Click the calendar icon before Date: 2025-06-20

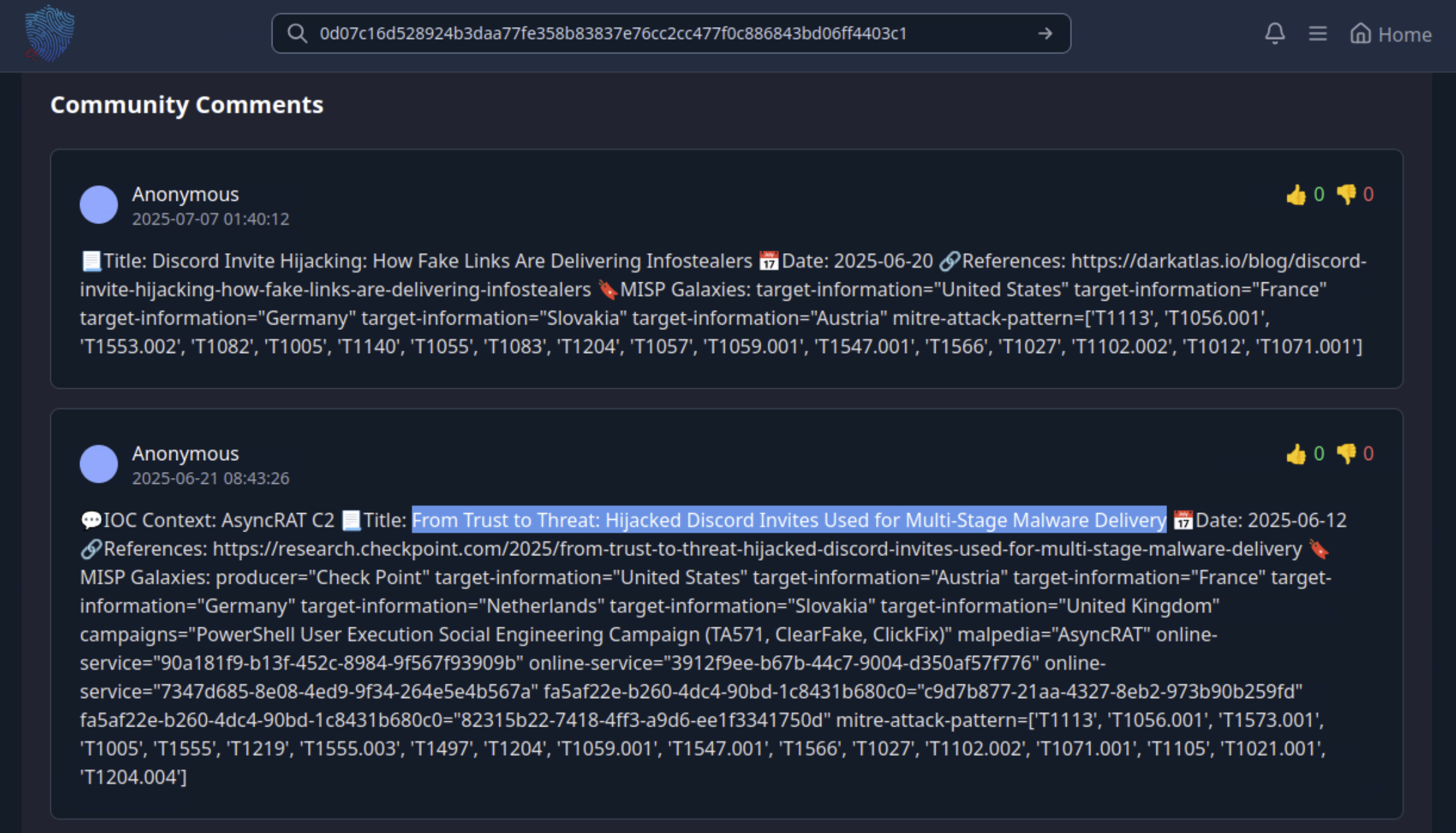coord(768,261)
